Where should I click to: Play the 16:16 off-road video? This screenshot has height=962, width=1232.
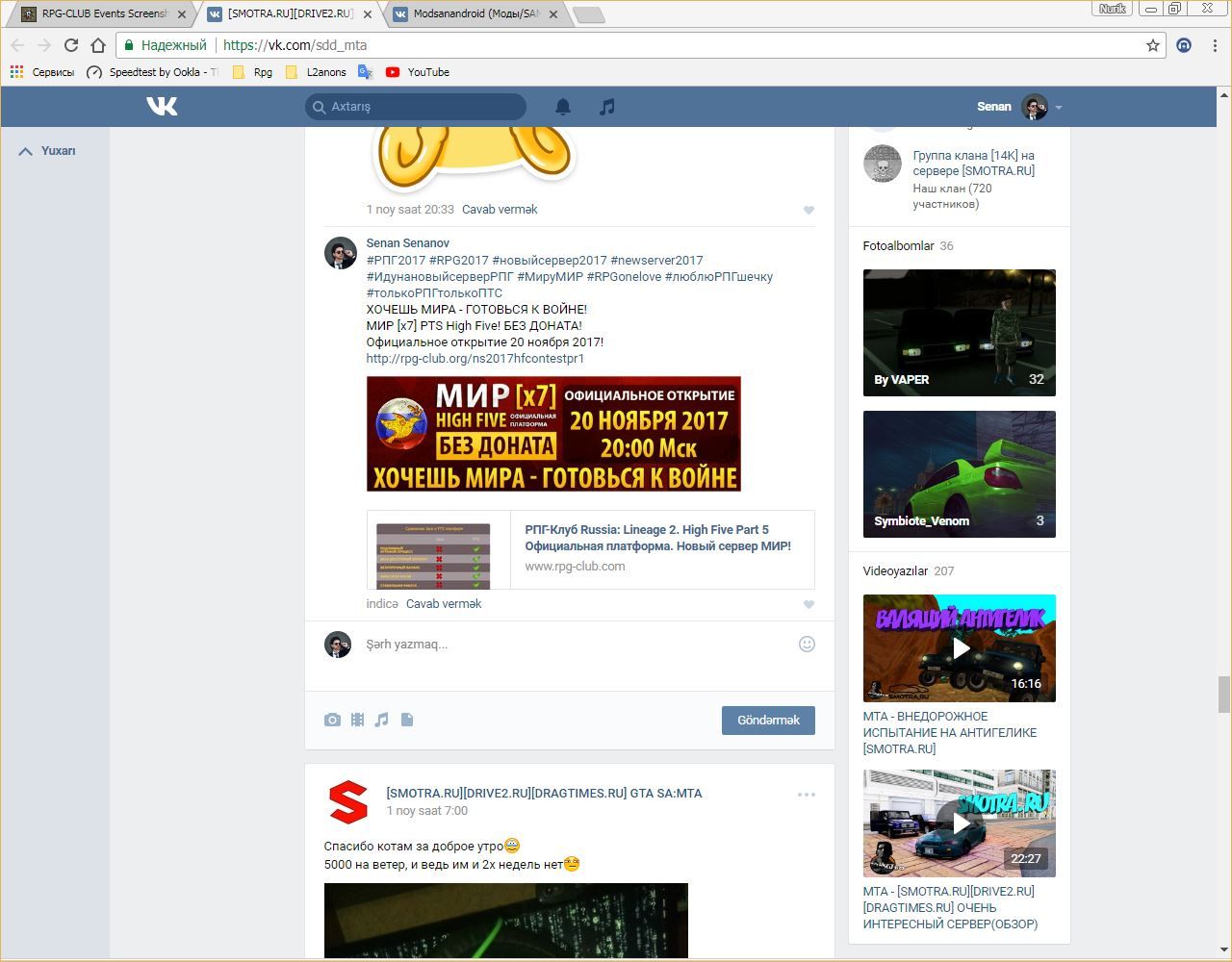click(x=960, y=648)
